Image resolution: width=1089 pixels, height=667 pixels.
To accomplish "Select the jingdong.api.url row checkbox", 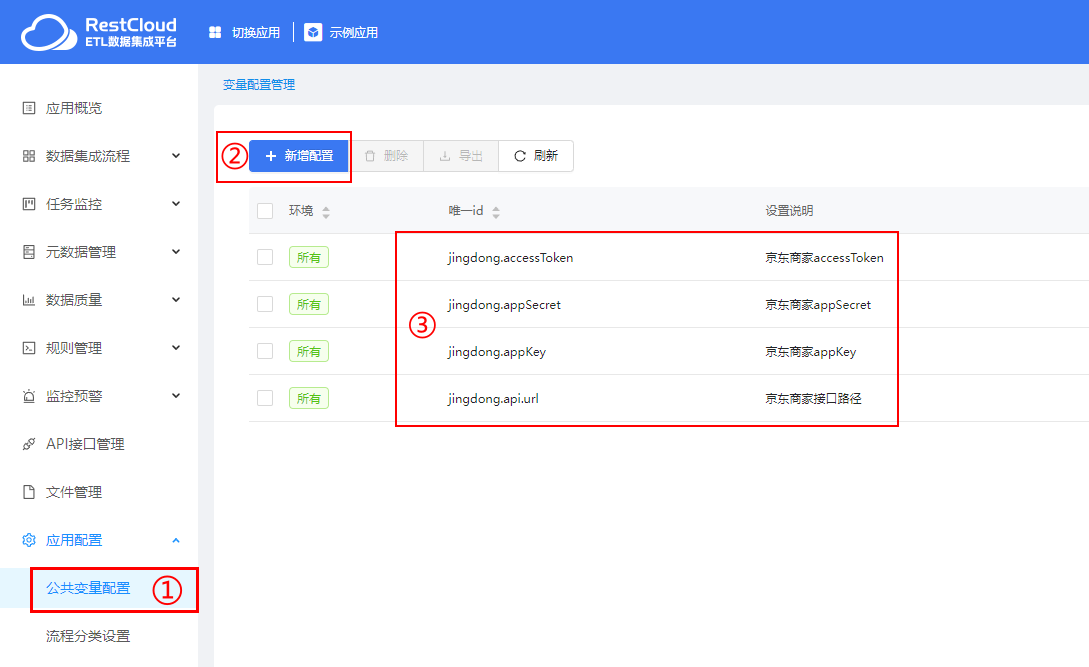I will pos(265,398).
